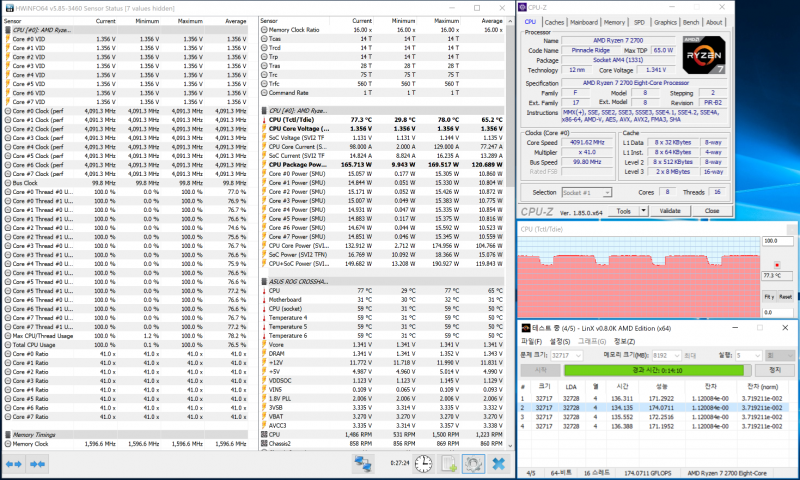The width and height of the screenshot is (800, 480).
Task: Click Core Speed value 4091.62 MHz in CPU-Z
Action: tap(587, 142)
